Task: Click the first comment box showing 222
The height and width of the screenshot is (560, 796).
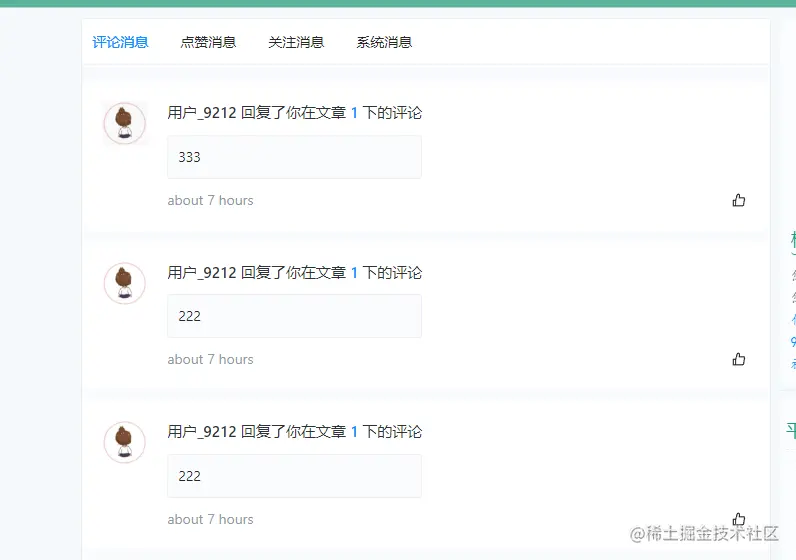Action: pos(294,316)
